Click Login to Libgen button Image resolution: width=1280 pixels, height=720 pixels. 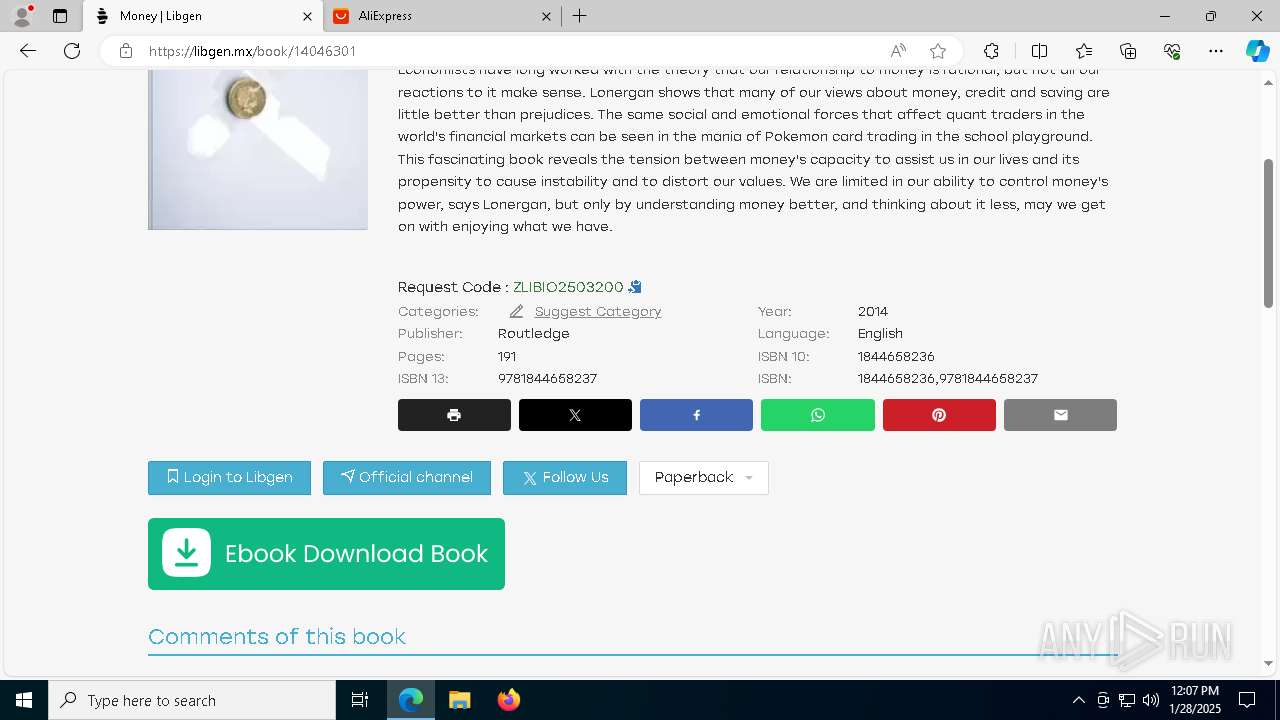pos(229,478)
